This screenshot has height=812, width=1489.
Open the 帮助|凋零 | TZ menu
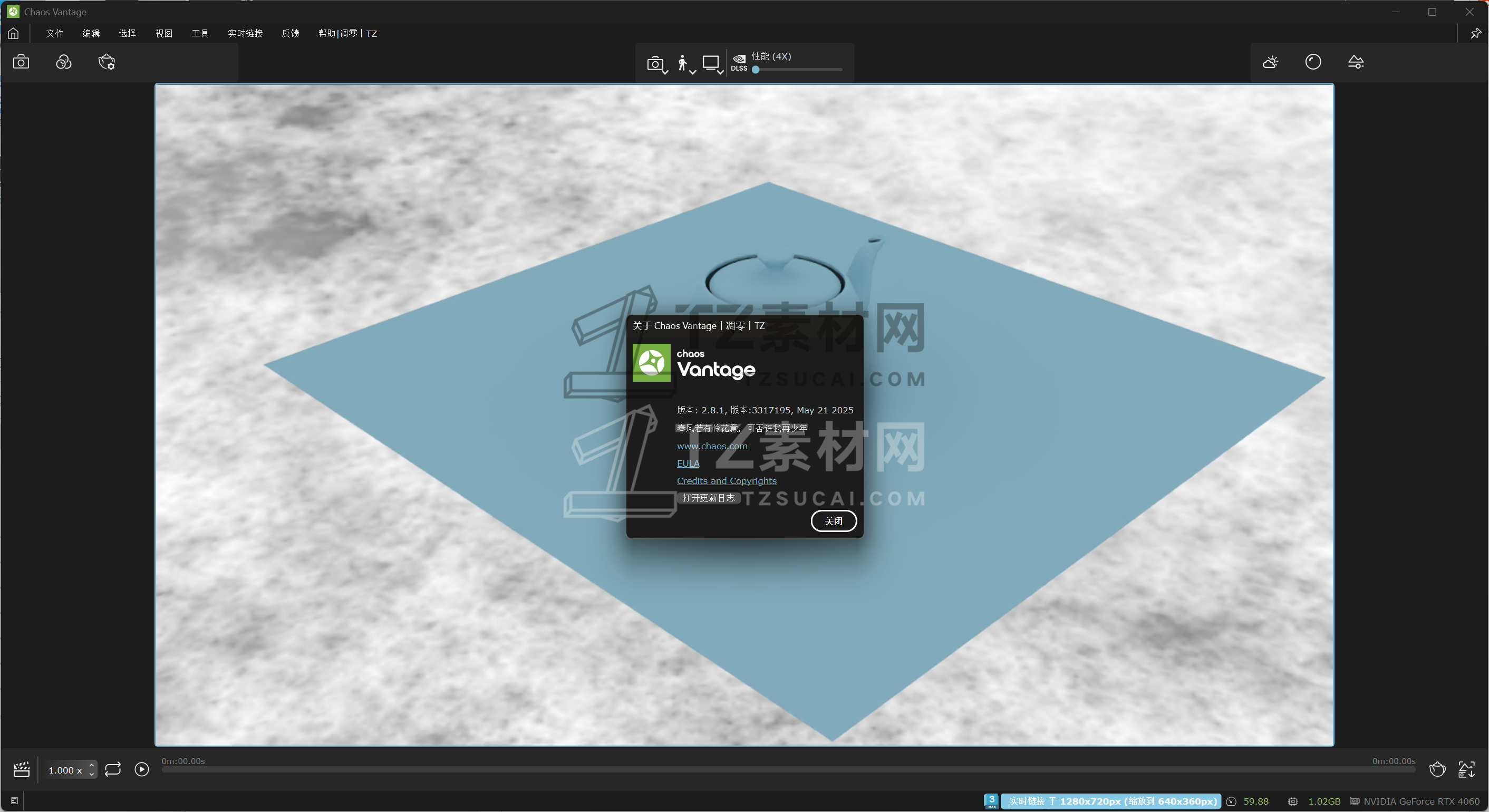pos(347,34)
